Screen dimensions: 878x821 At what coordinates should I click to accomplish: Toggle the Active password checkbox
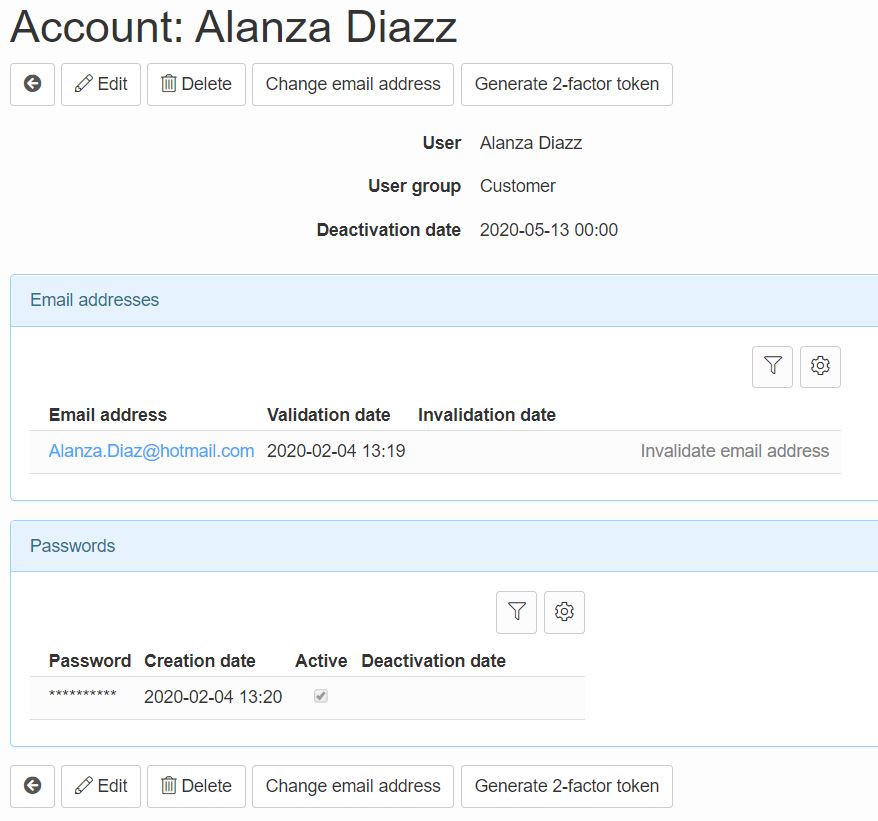321,696
